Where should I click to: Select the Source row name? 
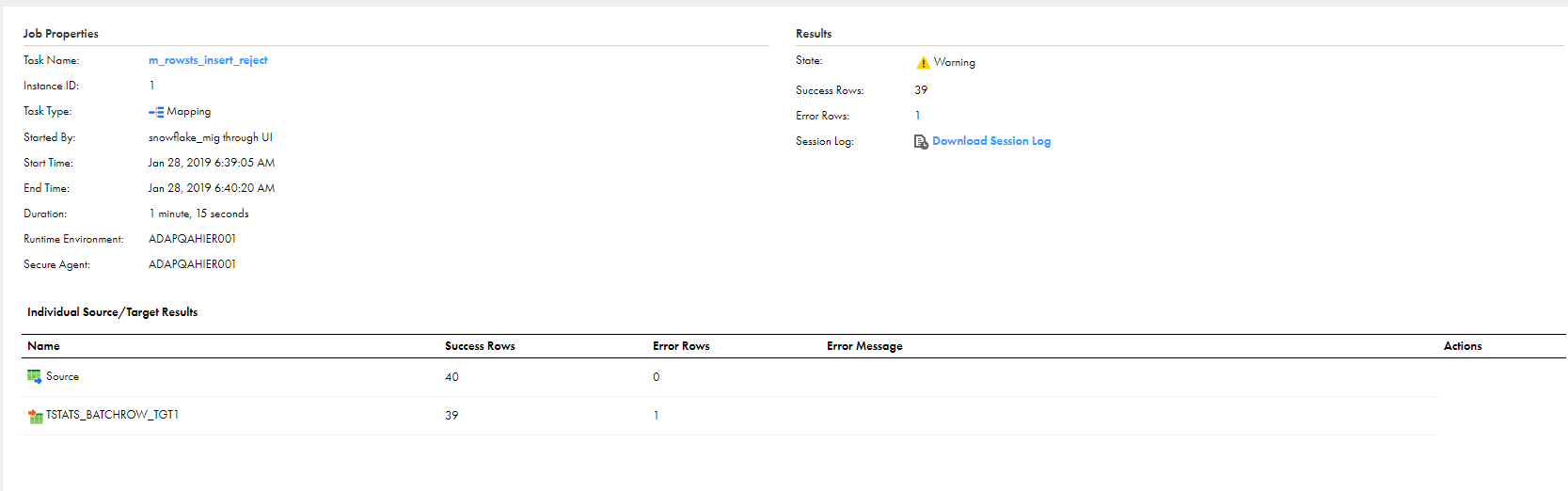(x=62, y=376)
